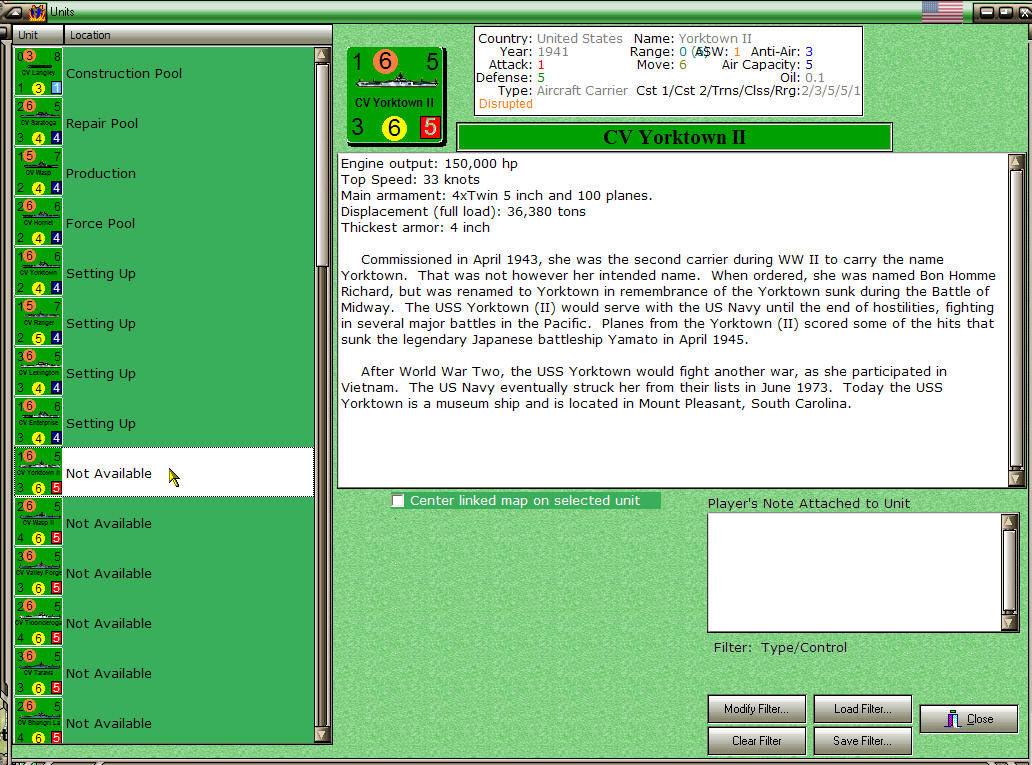Select the CV Yorktown counter in Setting Up
1032x765 pixels.
tap(38, 273)
